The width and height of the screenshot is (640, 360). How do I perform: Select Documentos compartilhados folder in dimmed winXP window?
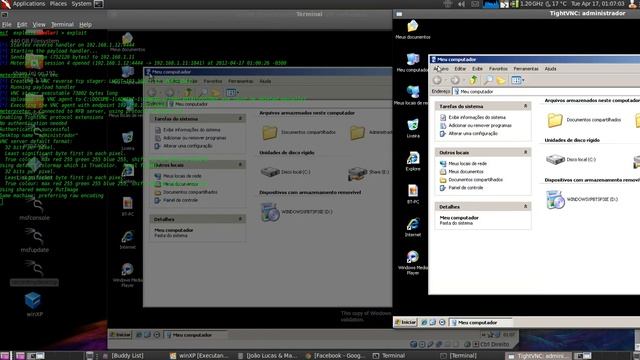[x=298, y=132]
